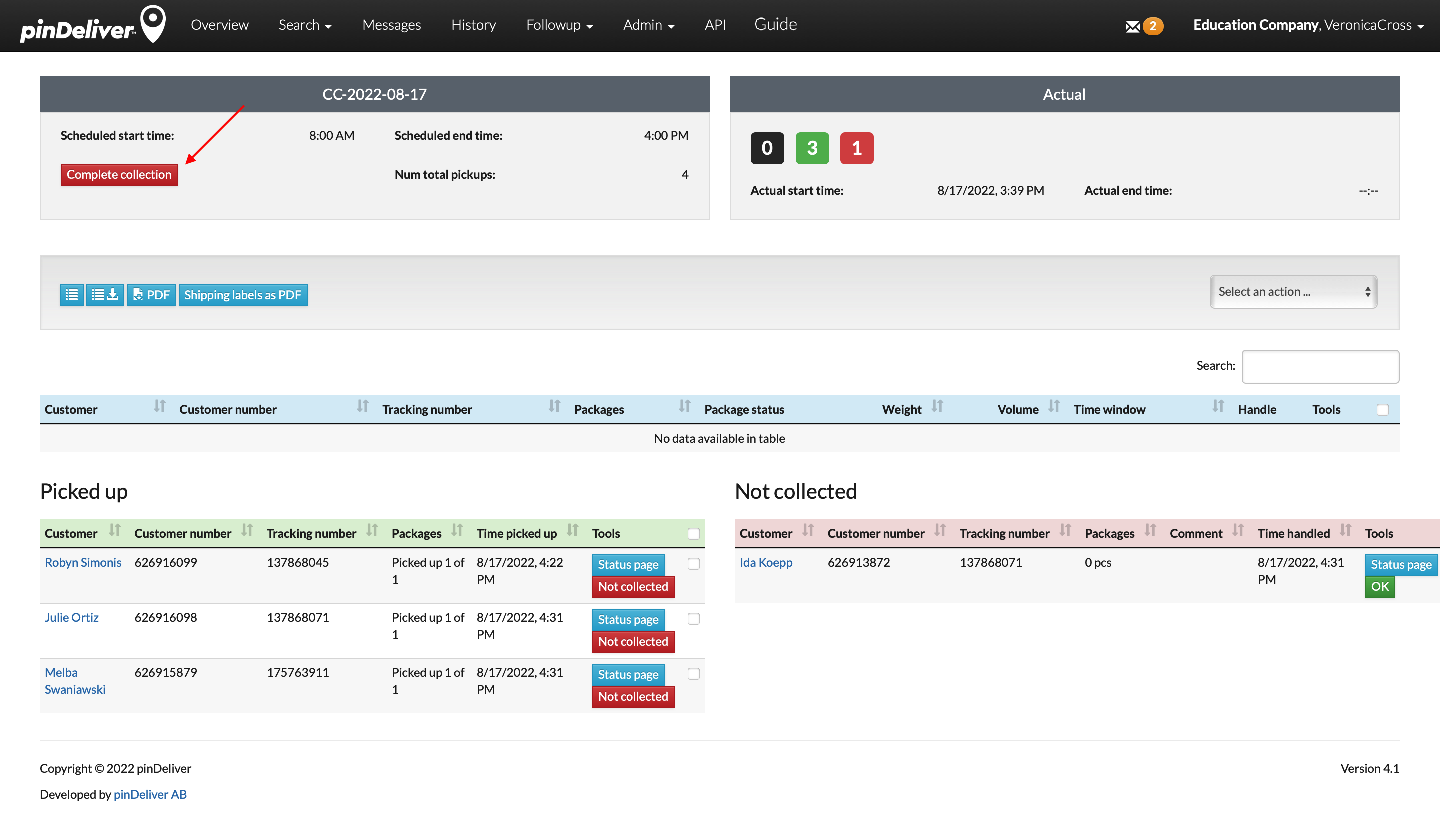This screenshot has width=1440, height=829.
Task: Click Shipping labels as PDF button
Action: coord(243,295)
